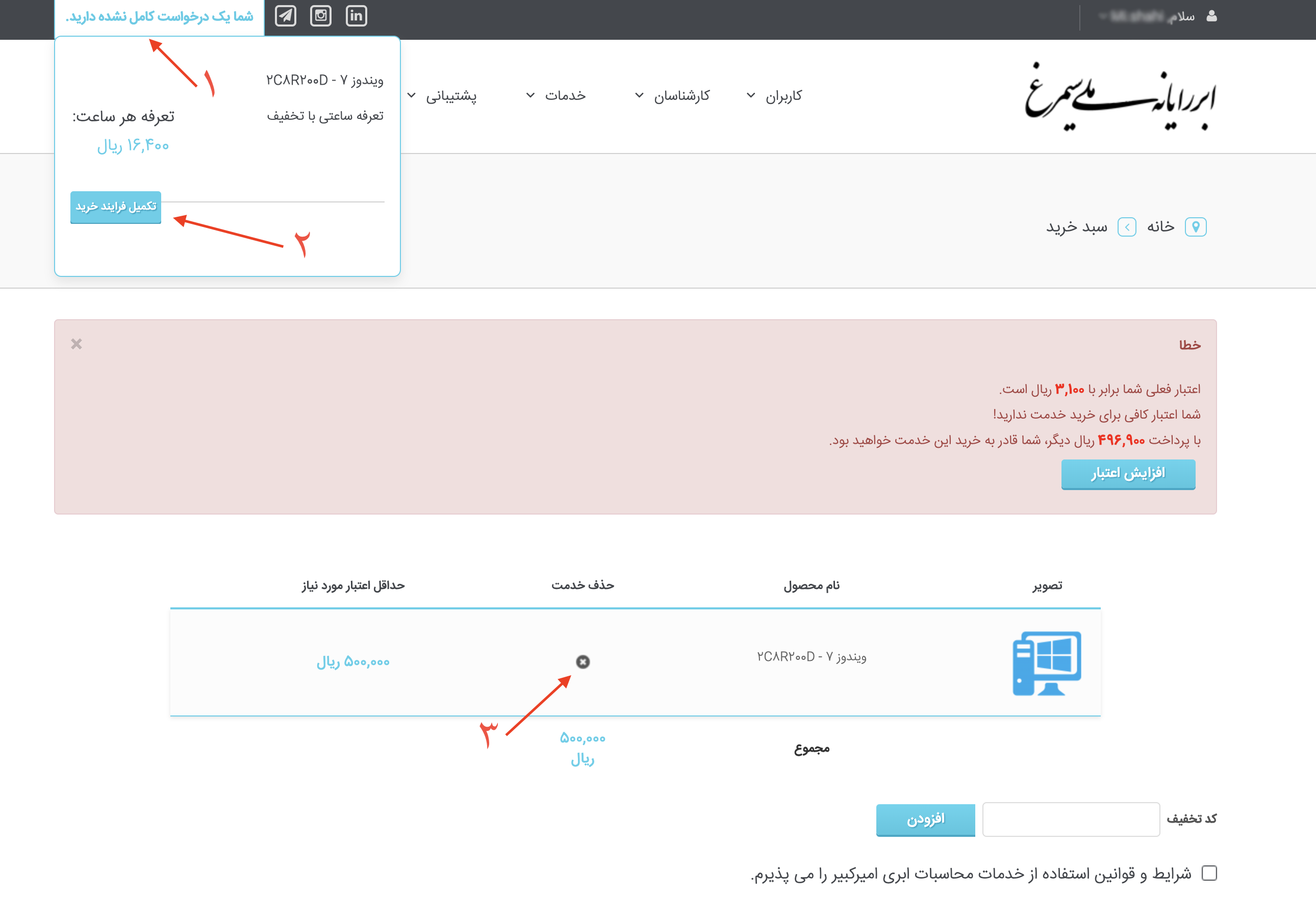
Task: Click the location pin breadcrumb icon
Action: pos(1196,227)
